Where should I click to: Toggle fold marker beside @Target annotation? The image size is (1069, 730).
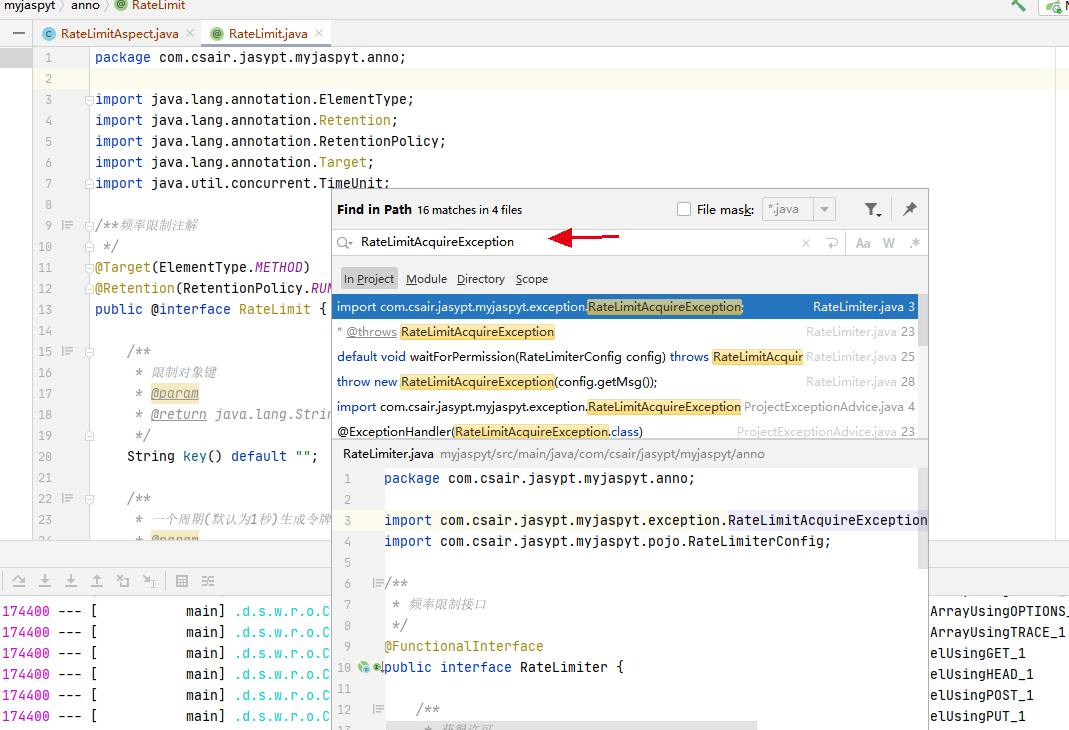tap(89, 268)
